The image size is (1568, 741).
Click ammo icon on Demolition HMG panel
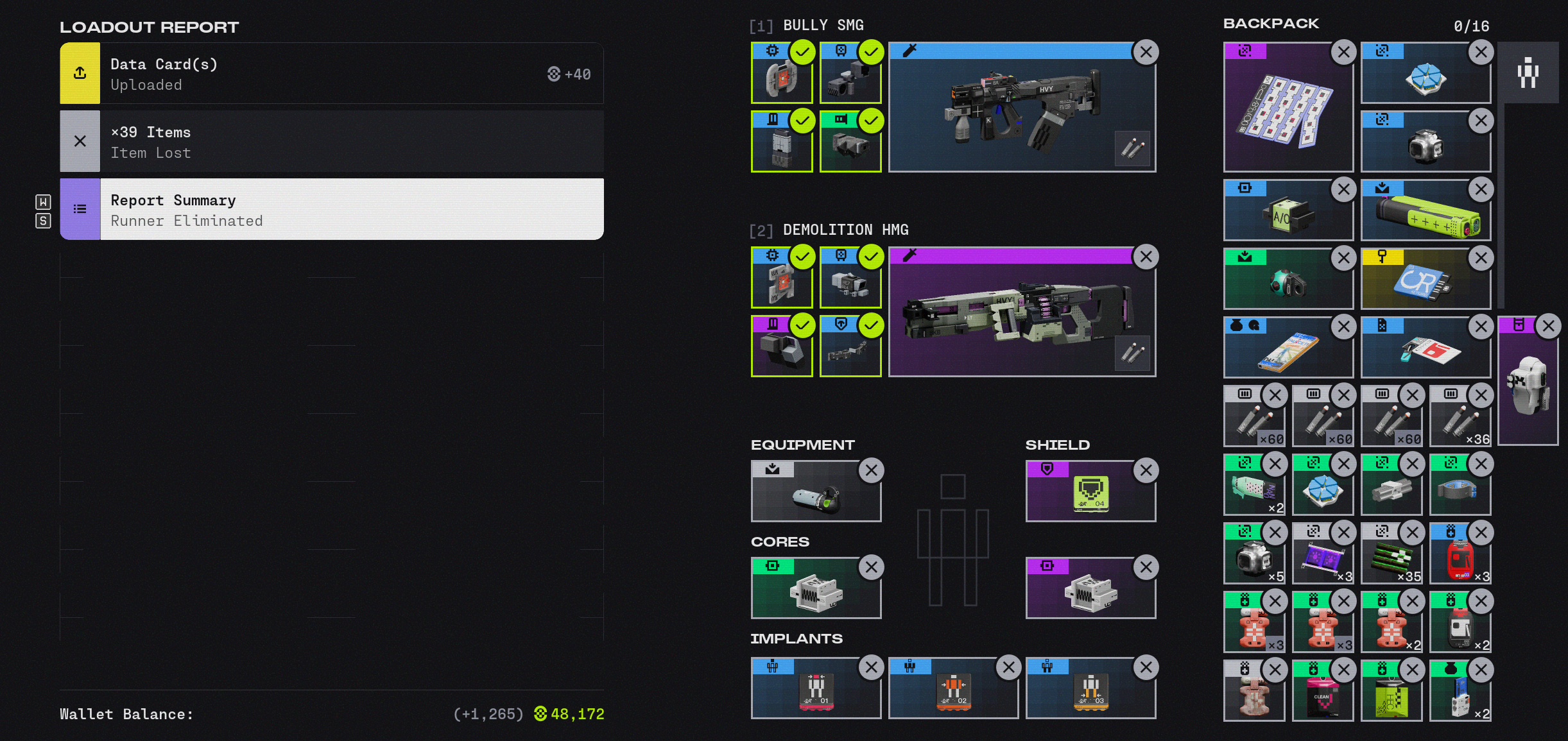click(1133, 353)
